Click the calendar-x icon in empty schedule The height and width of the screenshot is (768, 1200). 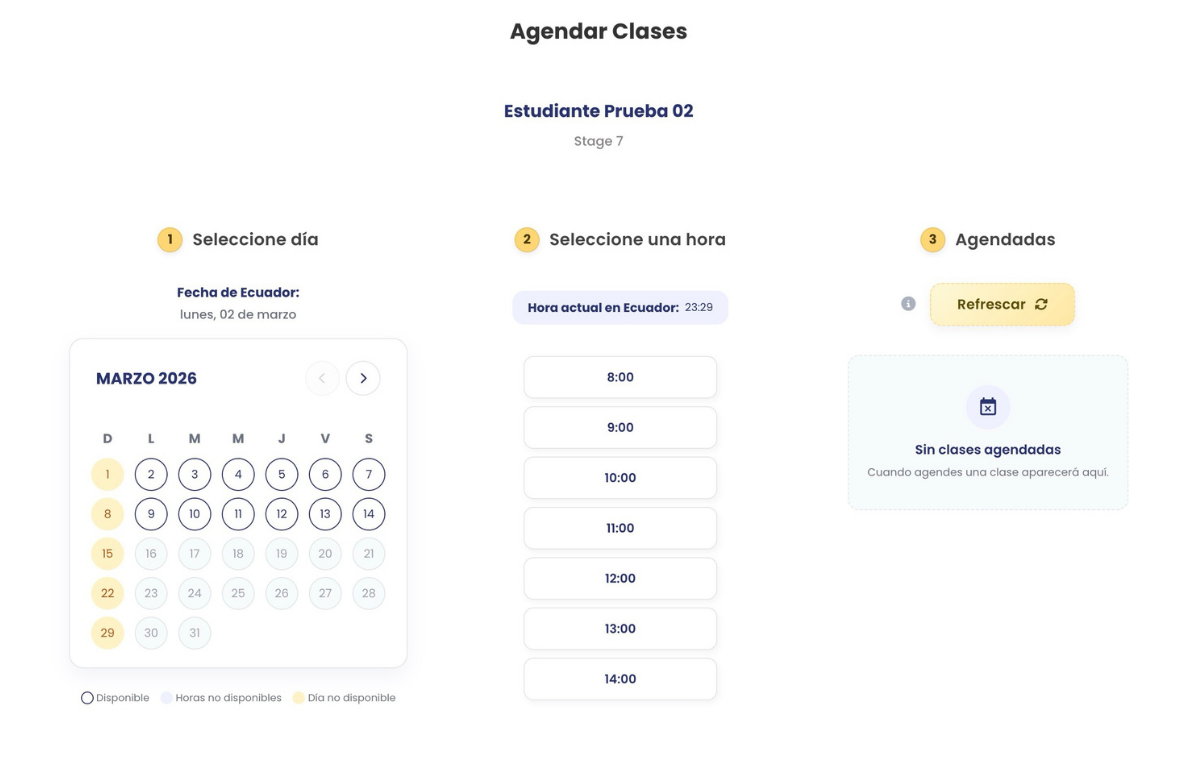tap(988, 407)
